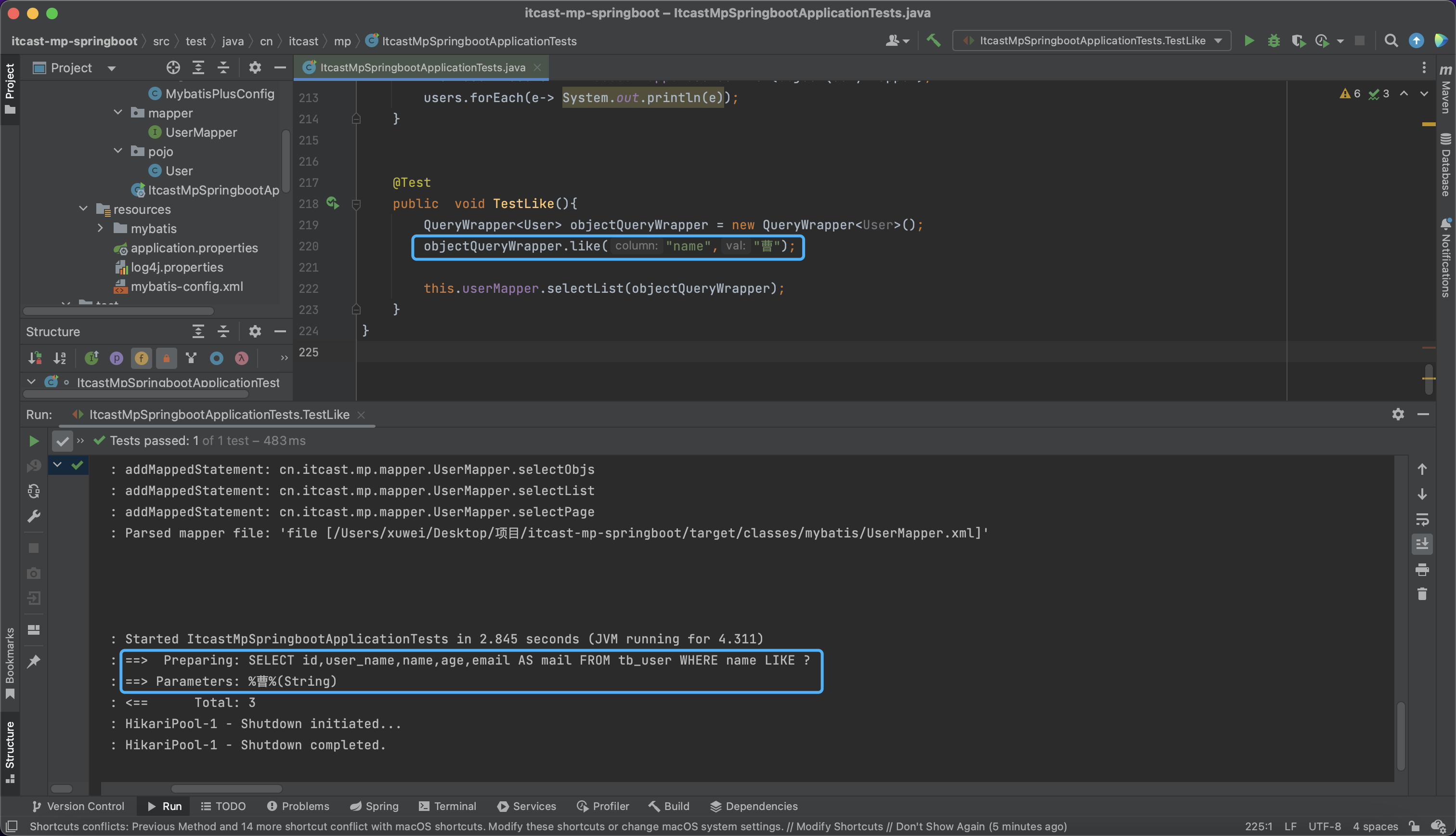Toggle scroll to end in console

(1421, 544)
